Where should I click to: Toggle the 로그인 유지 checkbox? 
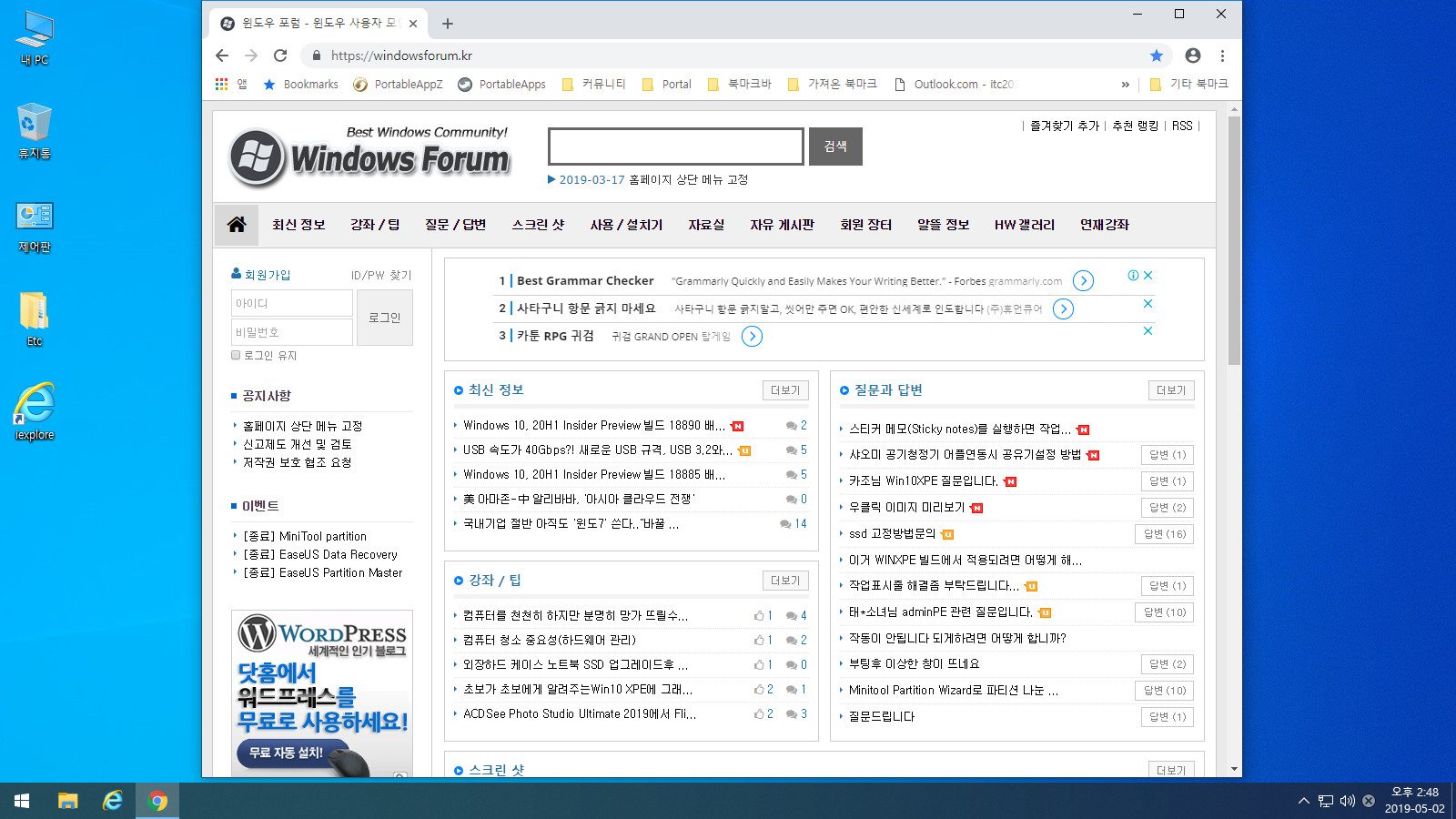[236, 355]
